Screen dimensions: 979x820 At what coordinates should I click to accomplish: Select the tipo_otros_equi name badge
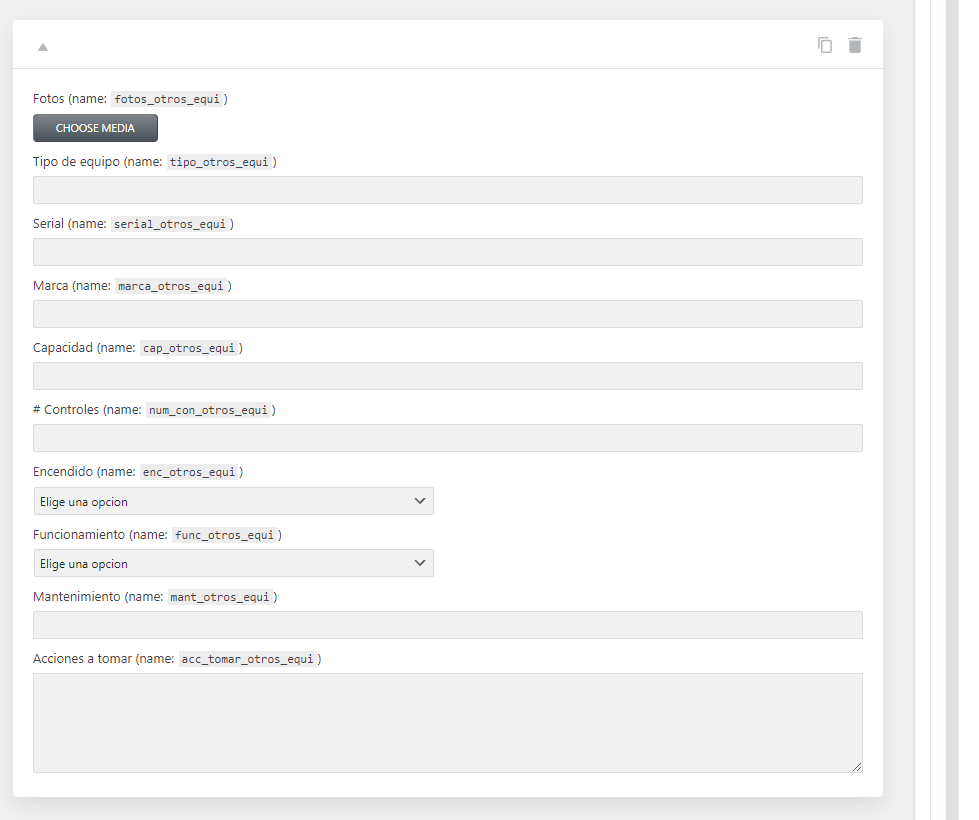coord(220,161)
